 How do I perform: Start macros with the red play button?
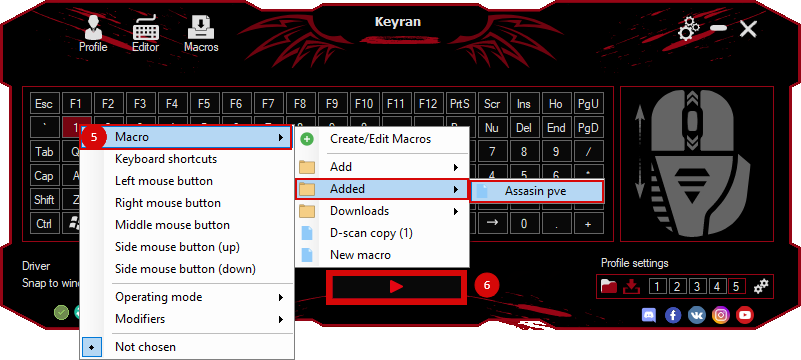396,287
